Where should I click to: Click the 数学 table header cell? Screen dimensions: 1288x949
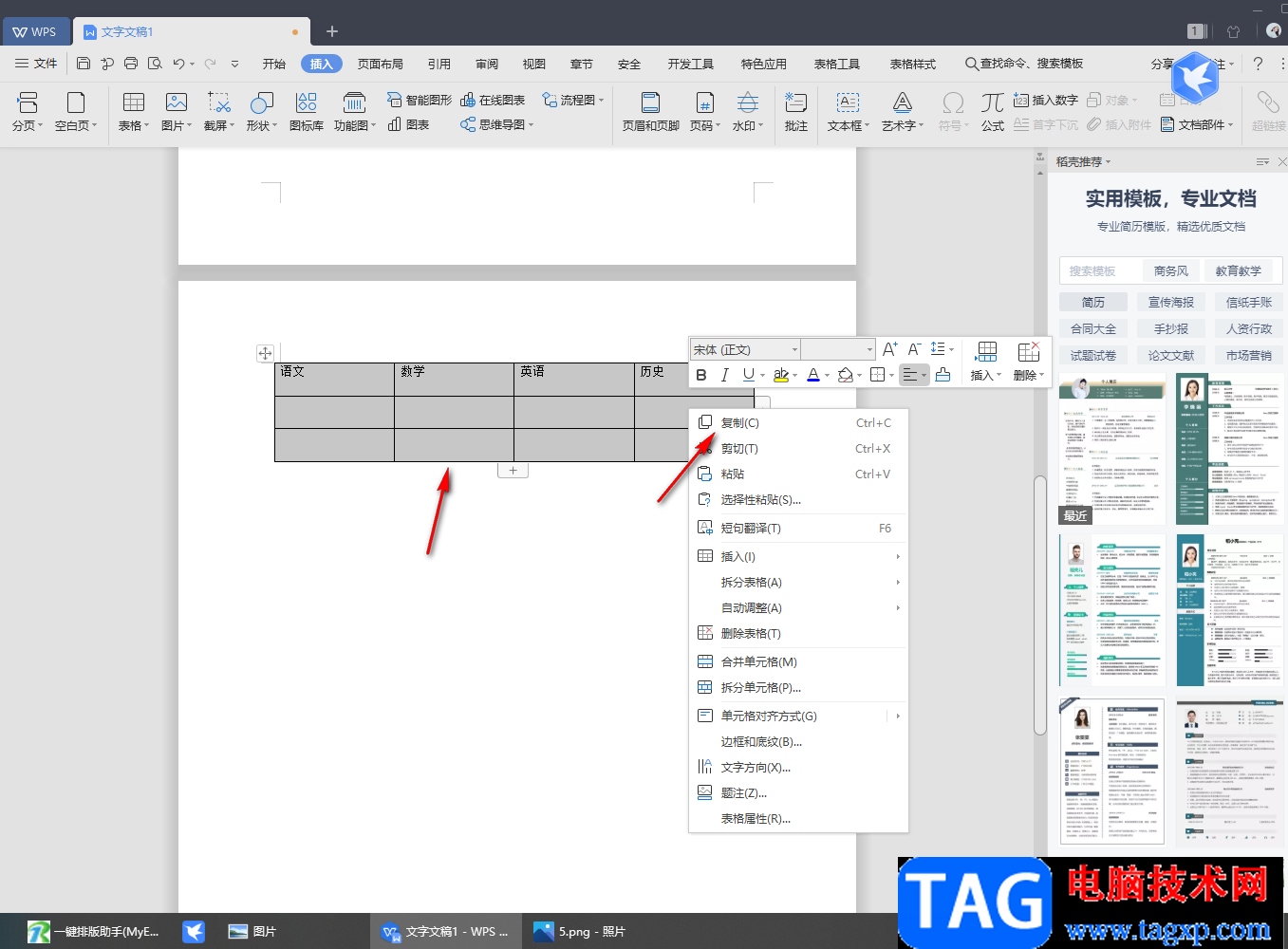pyautogui.click(x=454, y=380)
